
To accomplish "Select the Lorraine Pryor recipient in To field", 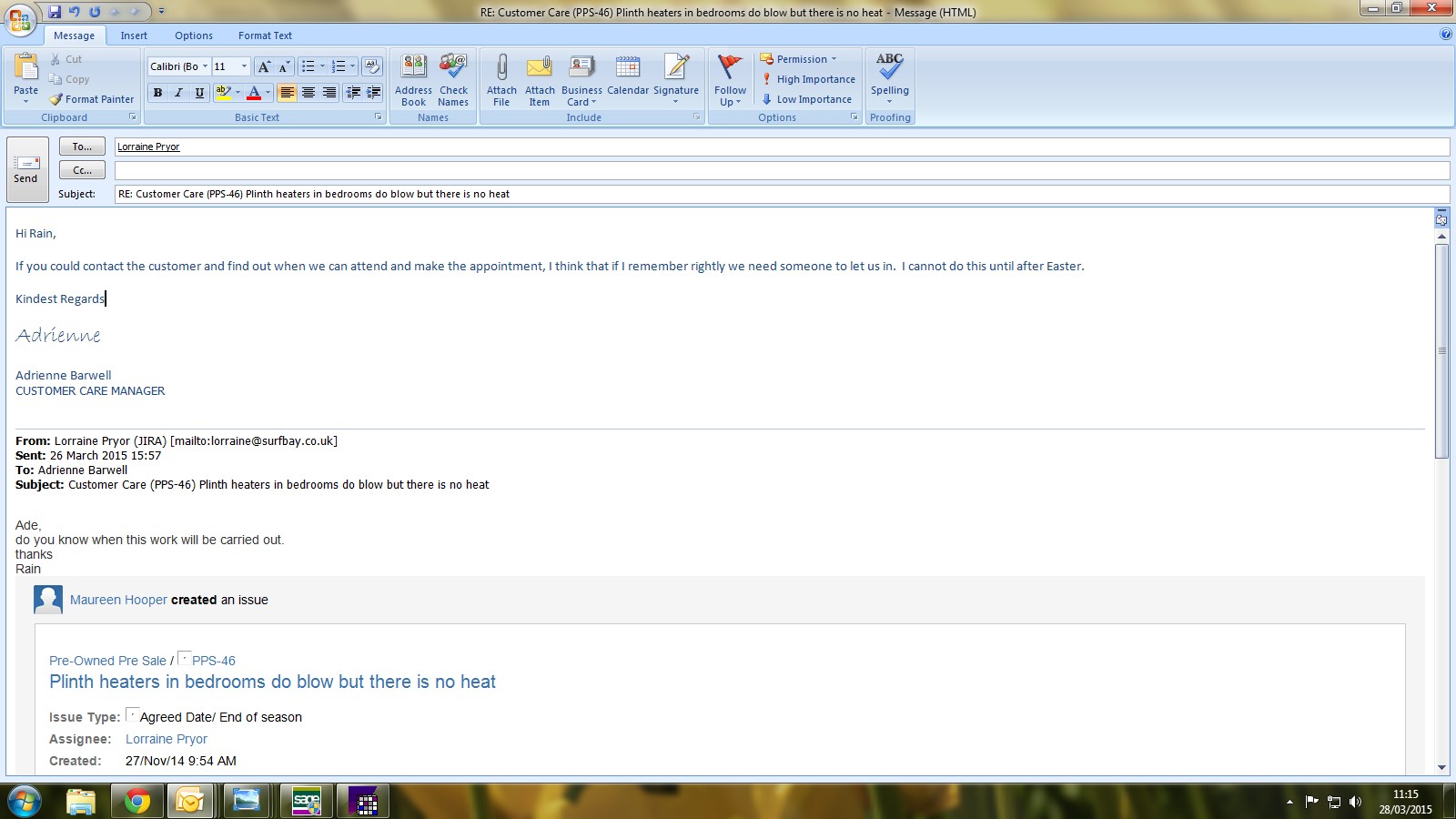I will click(148, 147).
